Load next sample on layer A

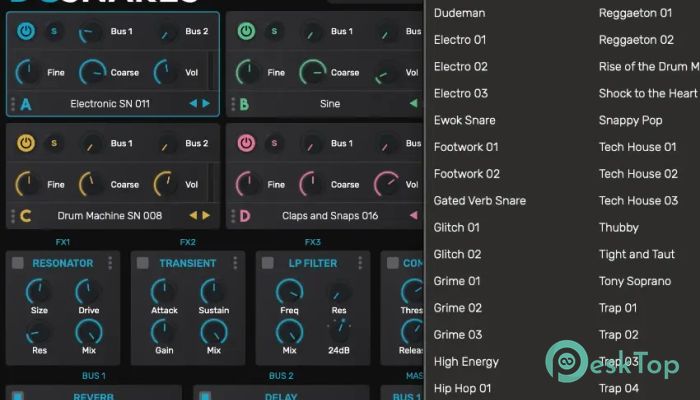(206, 104)
